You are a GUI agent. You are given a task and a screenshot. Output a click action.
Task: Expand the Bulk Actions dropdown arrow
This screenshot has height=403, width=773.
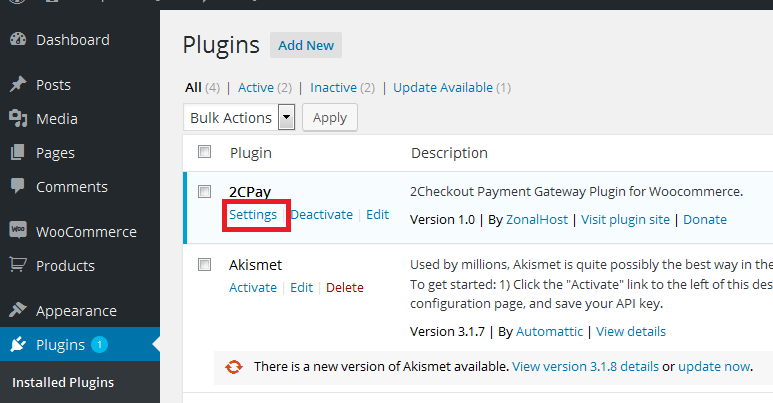[286, 117]
